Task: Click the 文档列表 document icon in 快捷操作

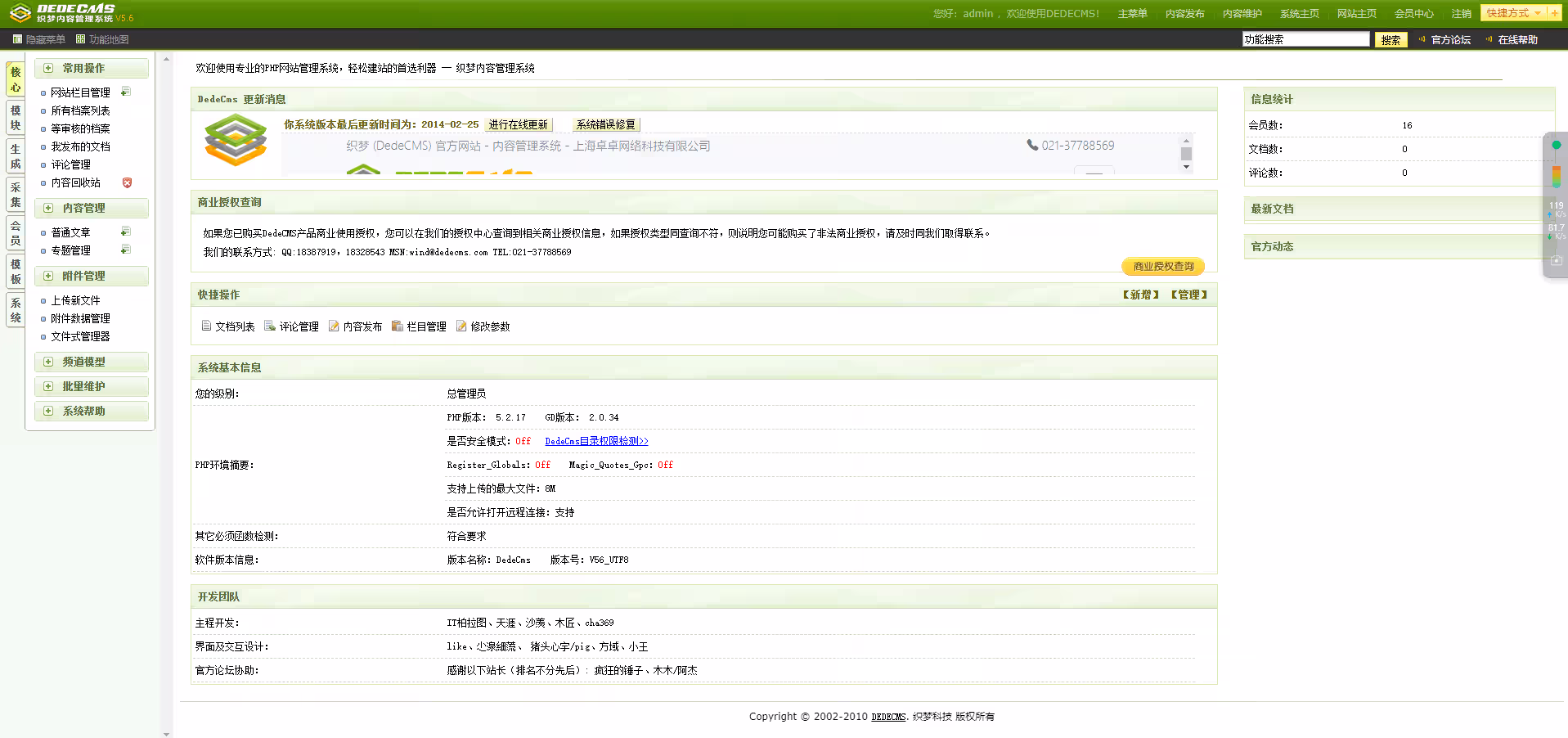Action: tap(206, 326)
